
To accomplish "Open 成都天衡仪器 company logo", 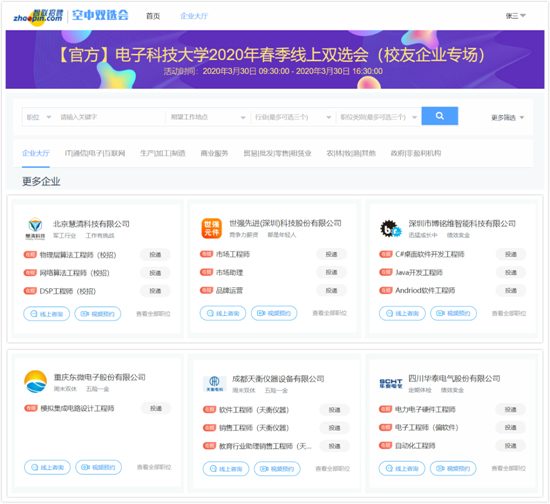I will click(214, 383).
